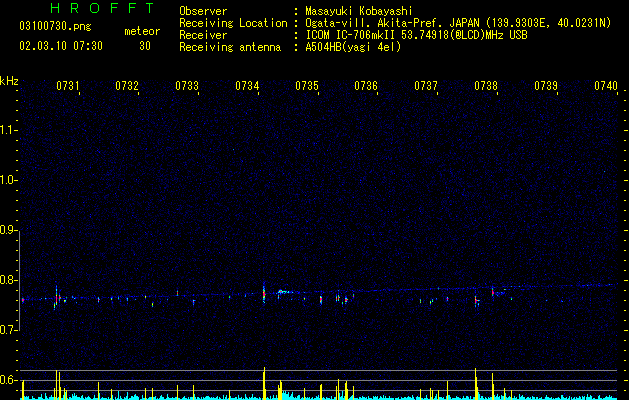This screenshot has height=400, width=629.
Task: Click the 1.1 kHz frequency label
Action: coord(8,130)
